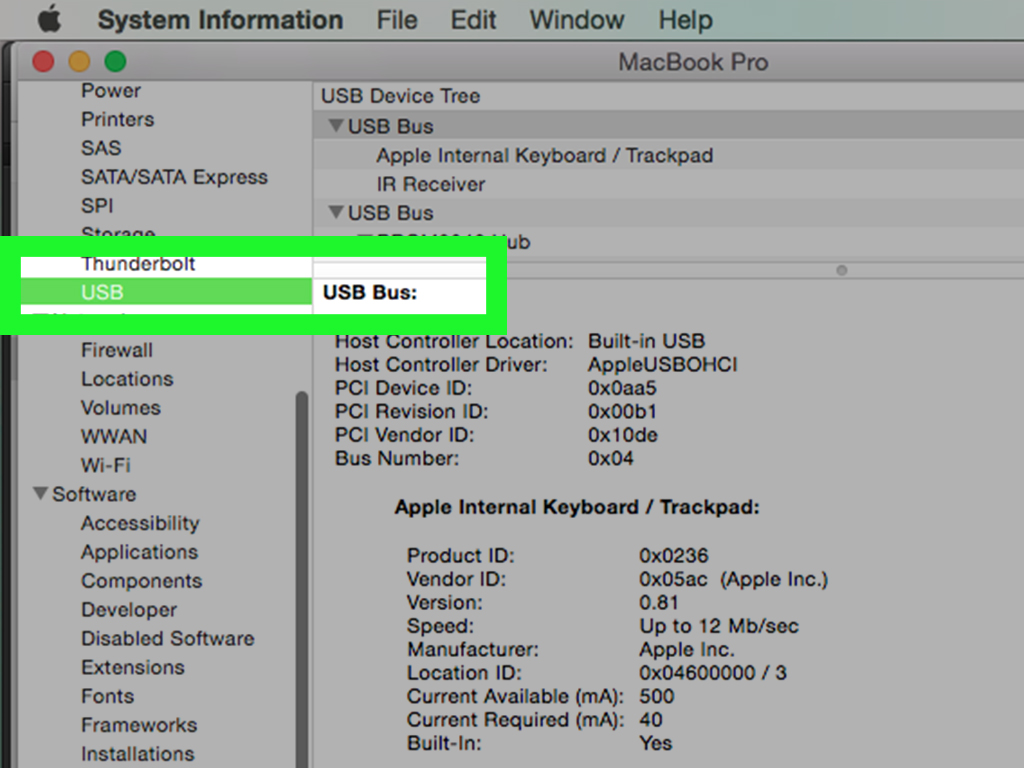
Task: Click the PCI Revision ID value 0x00b1
Action: [622, 411]
